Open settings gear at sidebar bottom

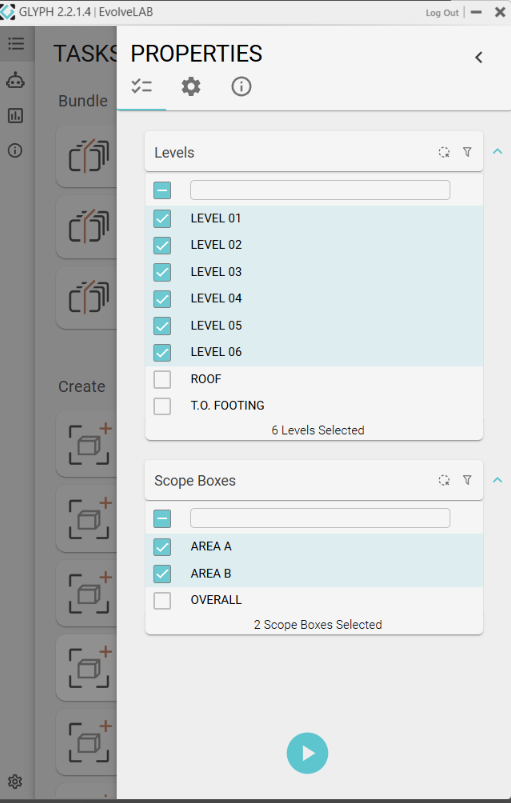[15, 781]
